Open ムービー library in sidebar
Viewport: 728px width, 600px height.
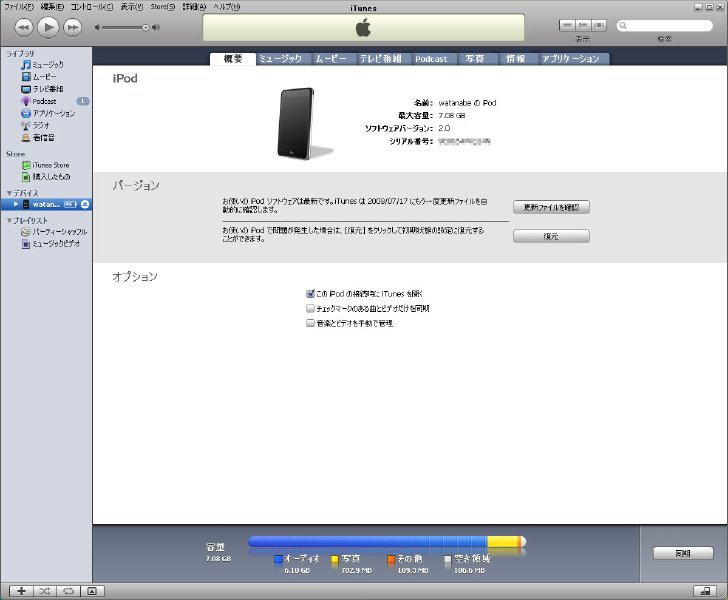click(x=46, y=77)
